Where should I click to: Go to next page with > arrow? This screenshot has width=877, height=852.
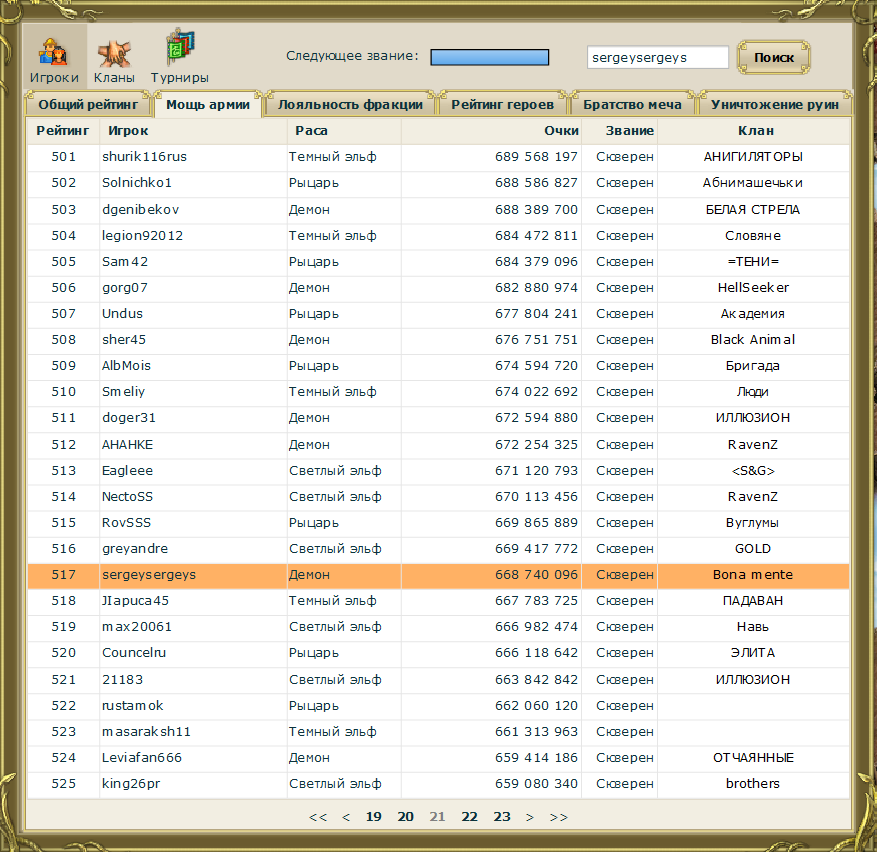pos(530,817)
